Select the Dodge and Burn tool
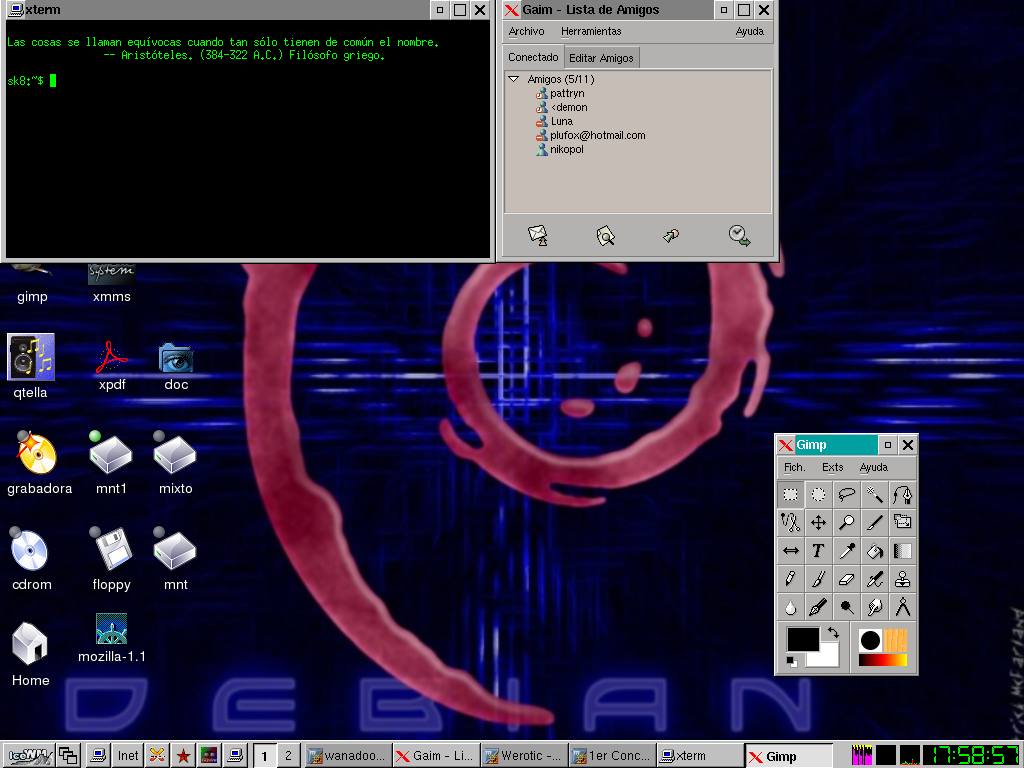This screenshot has width=1024, height=768. point(846,607)
